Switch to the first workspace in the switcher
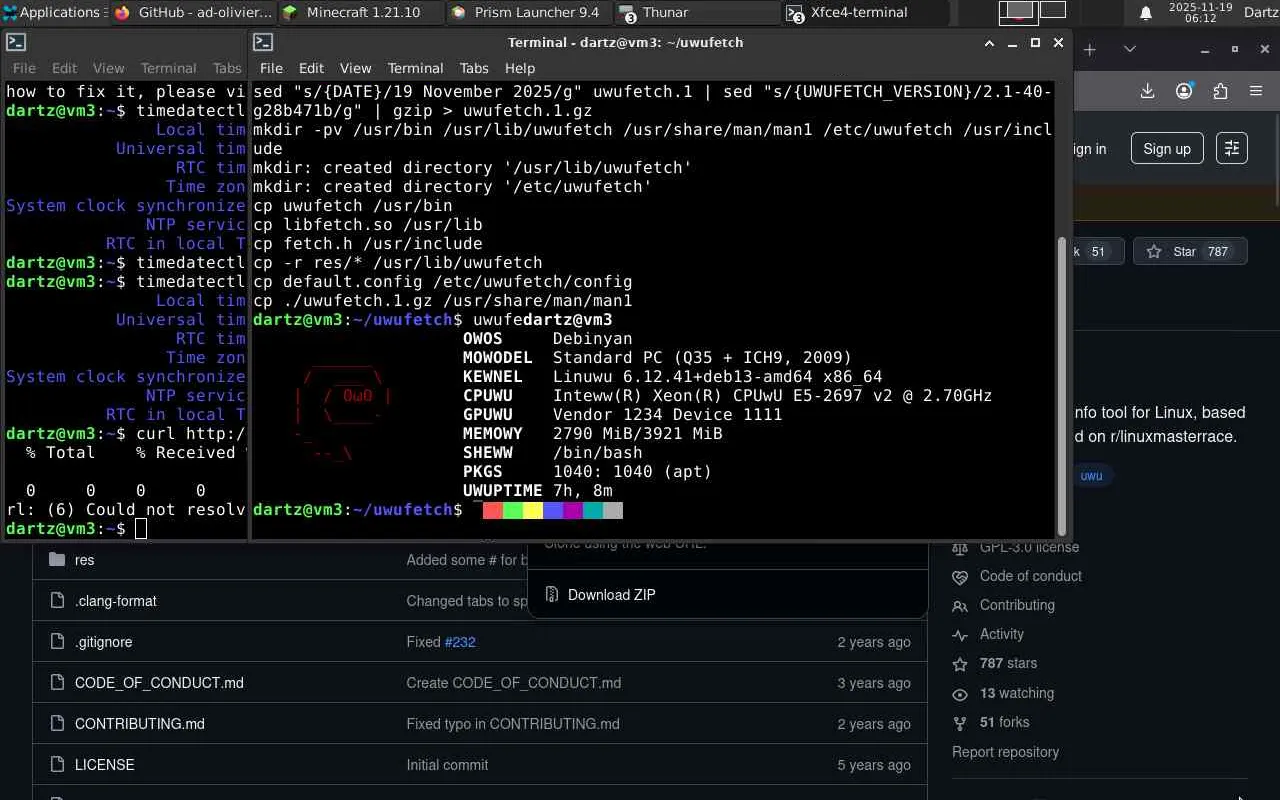Image resolution: width=1280 pixels, height=800 pixels. [1019, 11]
